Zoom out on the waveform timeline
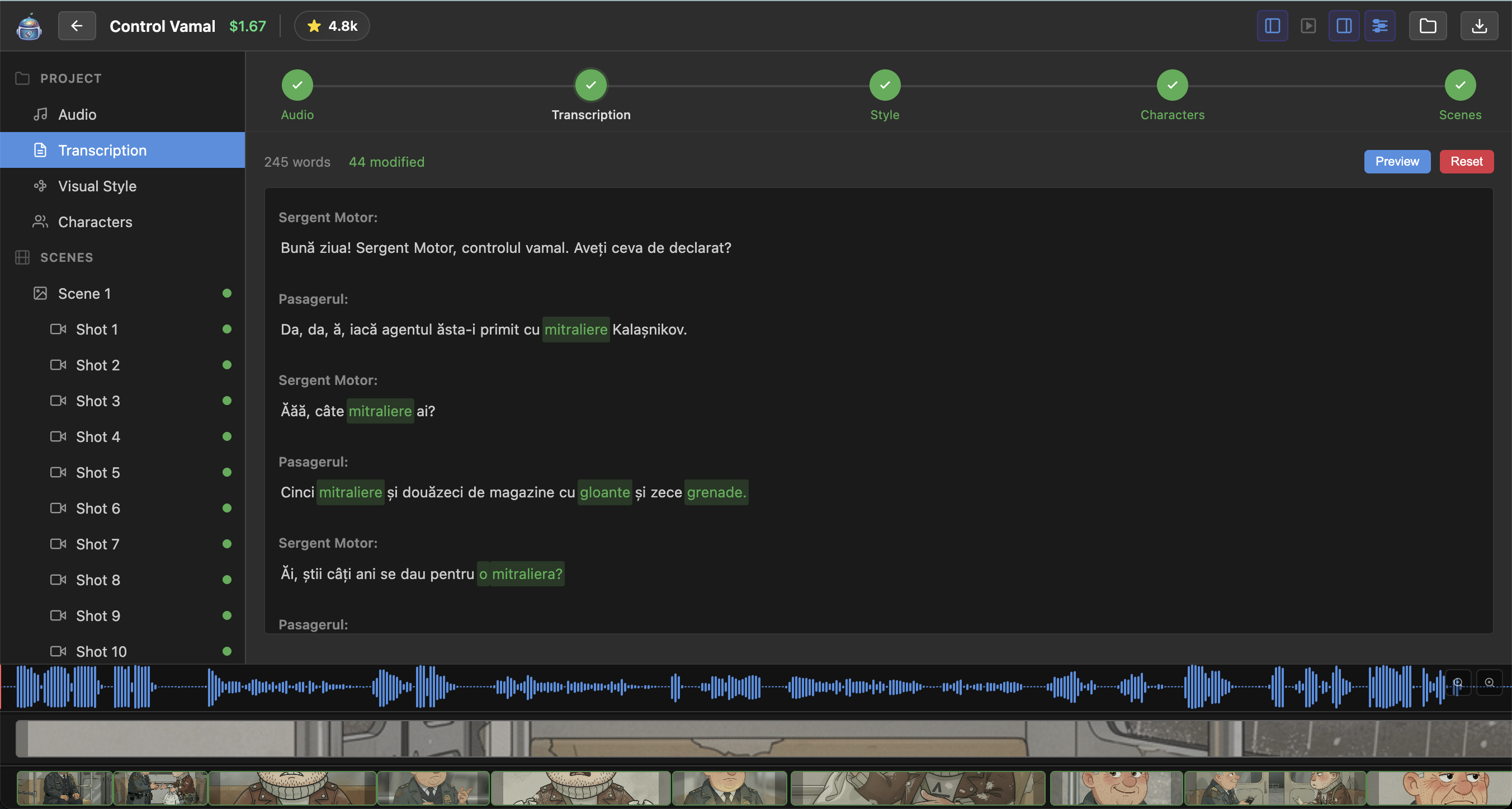This screenshot has width=1512, height=809. (x=1457, y=682)
